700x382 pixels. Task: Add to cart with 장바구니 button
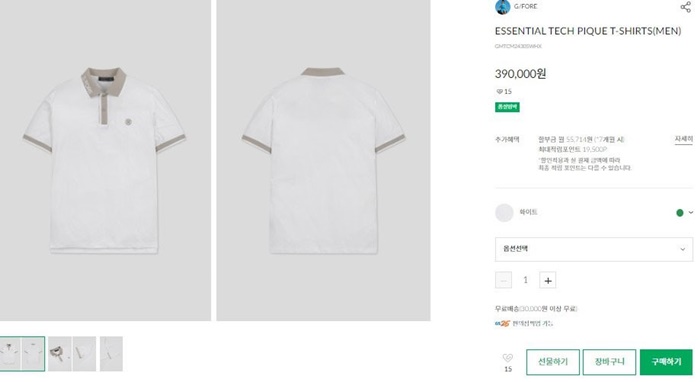point(609,362)
